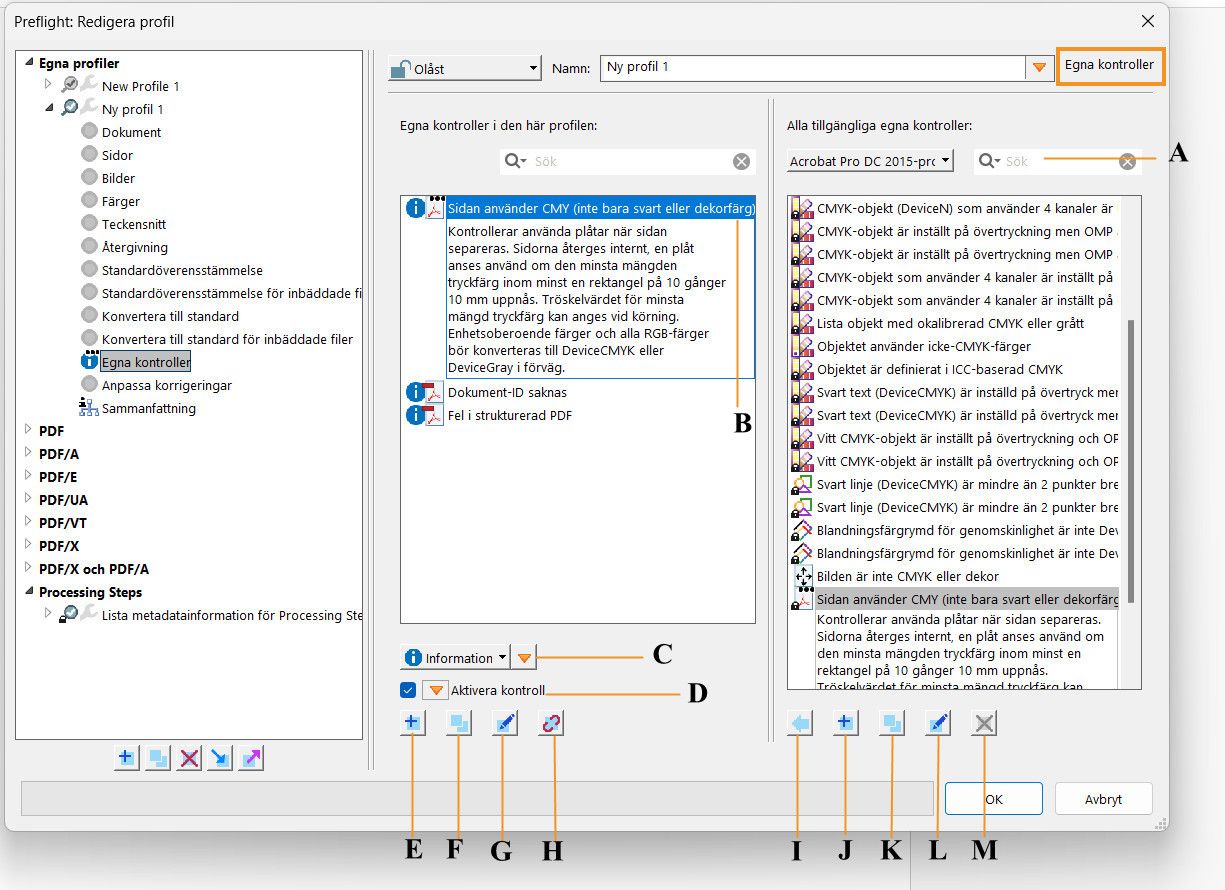Open the Acrobat Pro DC 2015 library dropdown
The width and height of the screenshot is (1225, 890).
[x=870, y=160]
